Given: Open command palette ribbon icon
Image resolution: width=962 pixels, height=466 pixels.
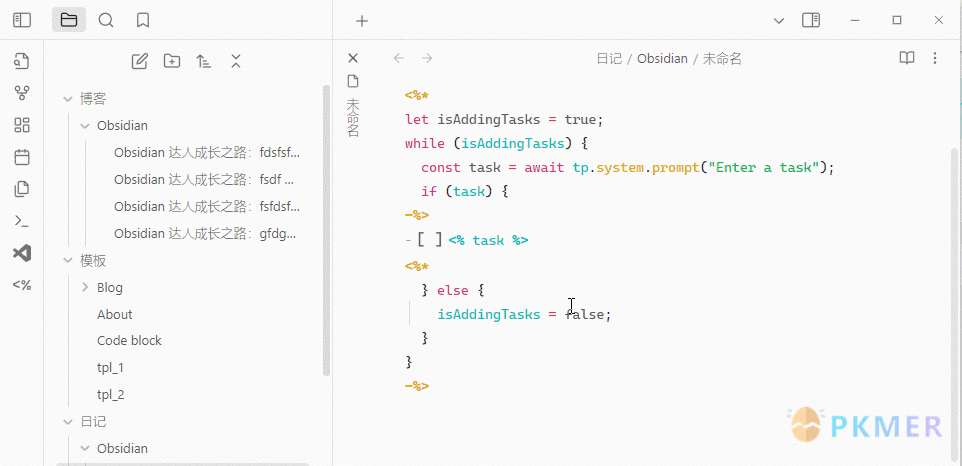Looking at the screenshot, I should (x=22, y=221).
